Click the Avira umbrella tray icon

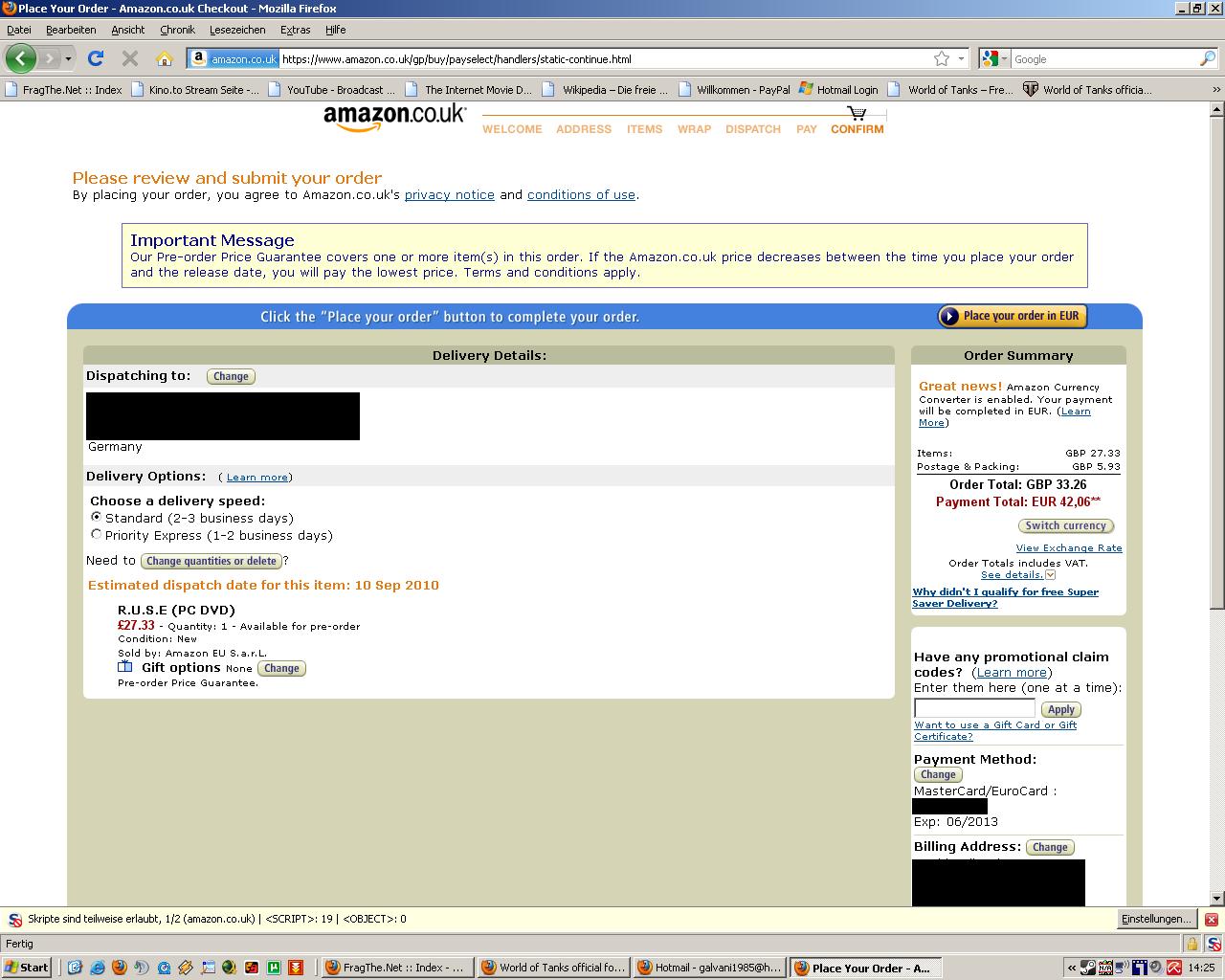coord(1173,968)
